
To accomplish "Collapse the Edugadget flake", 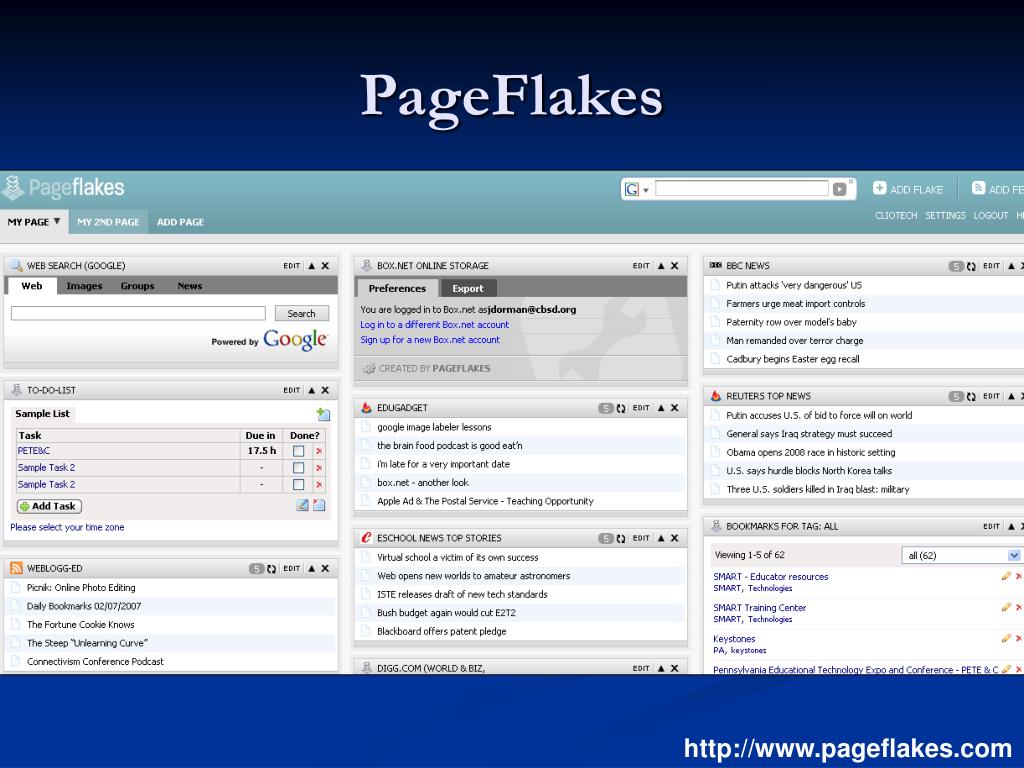I will (661, 408).
